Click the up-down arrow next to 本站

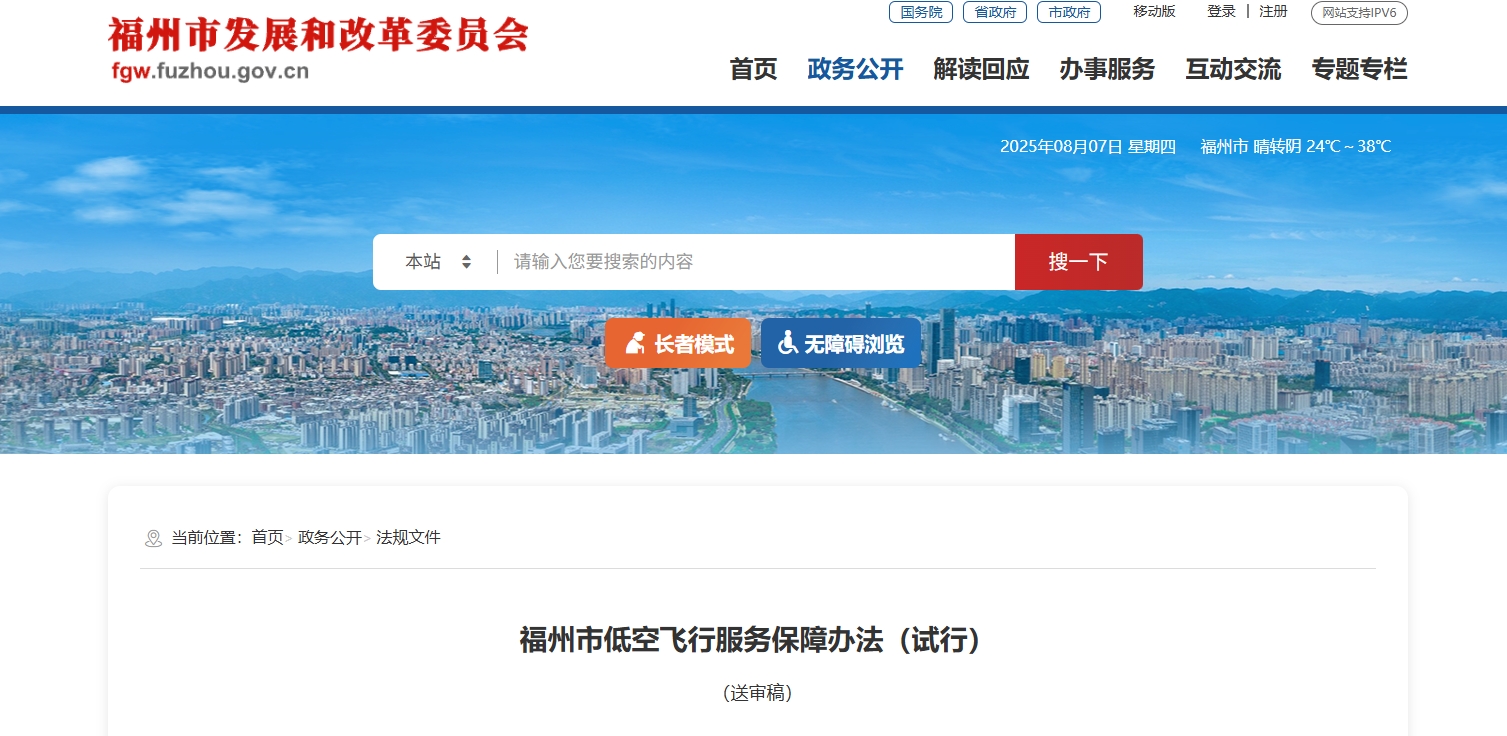point(466,262)
